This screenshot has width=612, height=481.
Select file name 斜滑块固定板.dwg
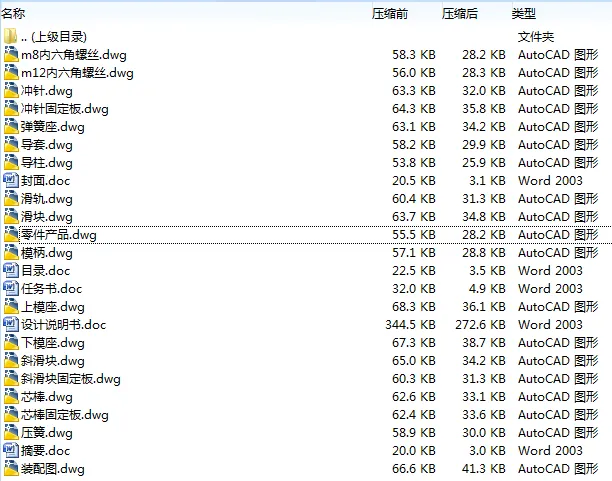(71, 379)
